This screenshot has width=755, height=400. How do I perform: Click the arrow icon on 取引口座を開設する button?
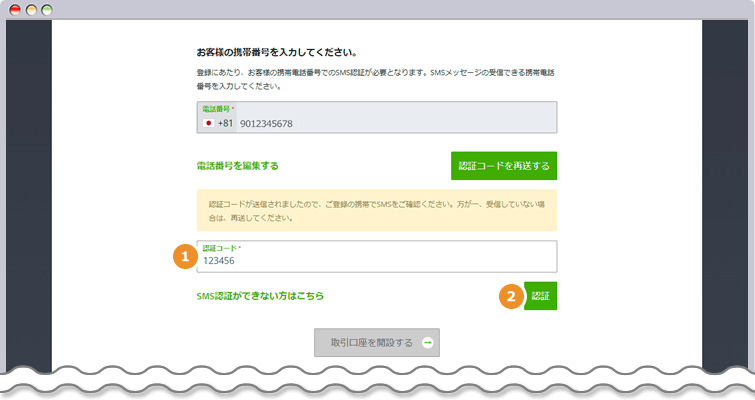(427, 342)
